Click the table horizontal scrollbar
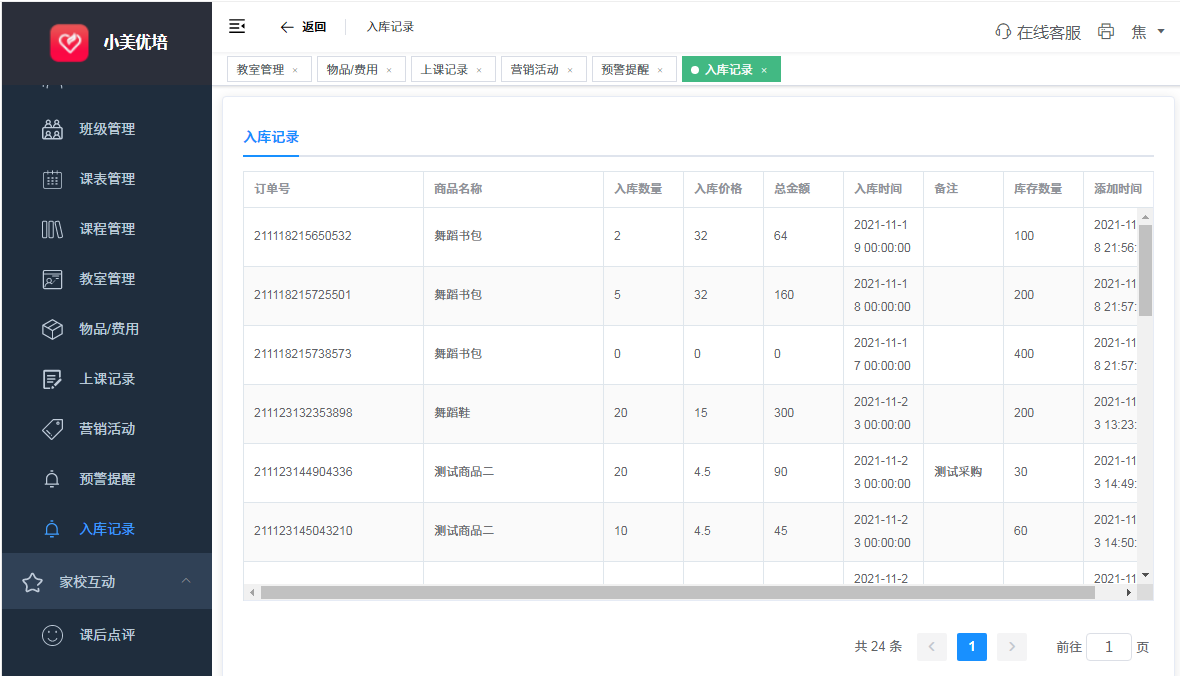This screenshot has height=676, width=1180. [677, 592]
